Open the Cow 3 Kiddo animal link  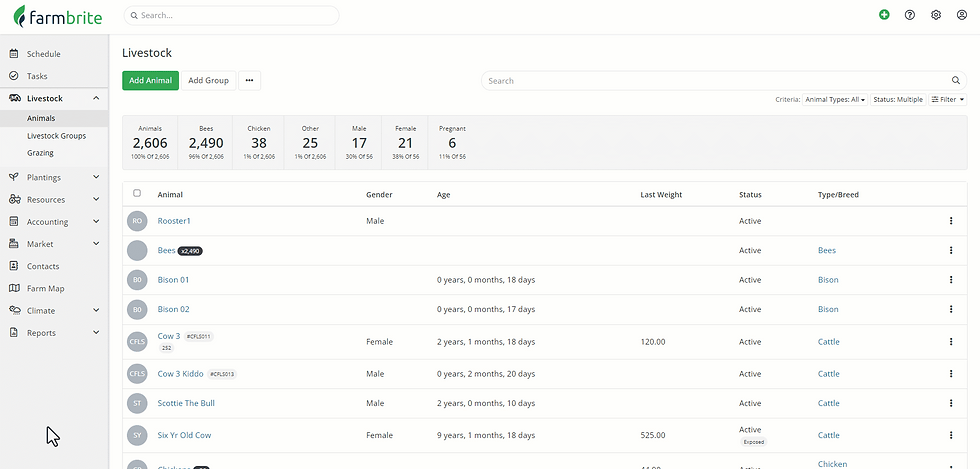(181, 373)
